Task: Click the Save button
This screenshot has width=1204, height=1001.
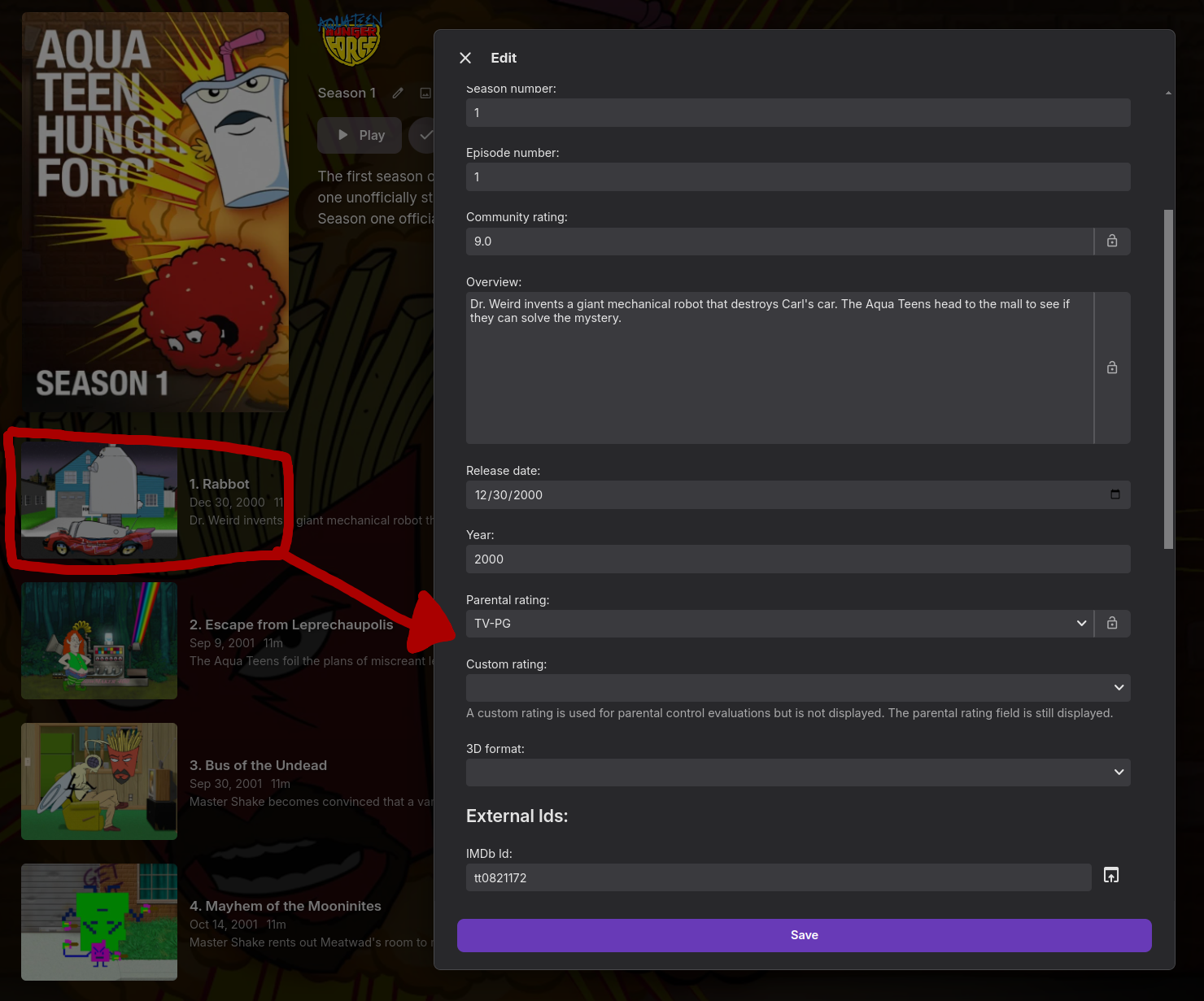Action: (805, 935)
